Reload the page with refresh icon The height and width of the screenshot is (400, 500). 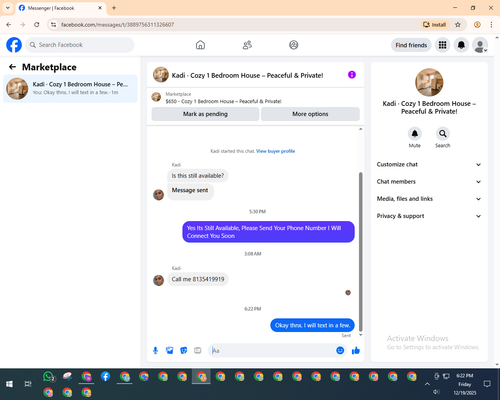[x=37, y=24]
